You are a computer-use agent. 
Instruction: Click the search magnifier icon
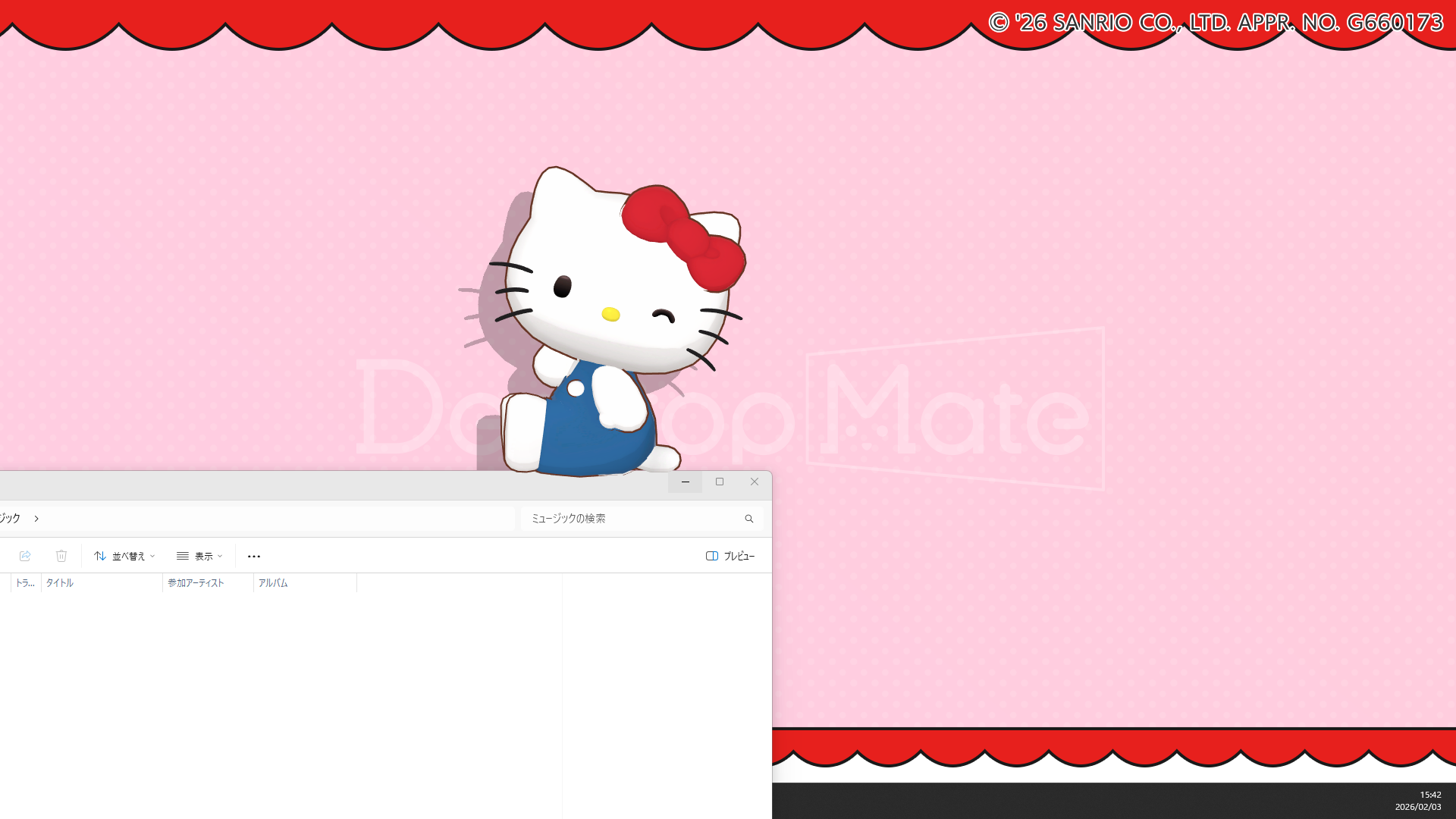point(749,519)
